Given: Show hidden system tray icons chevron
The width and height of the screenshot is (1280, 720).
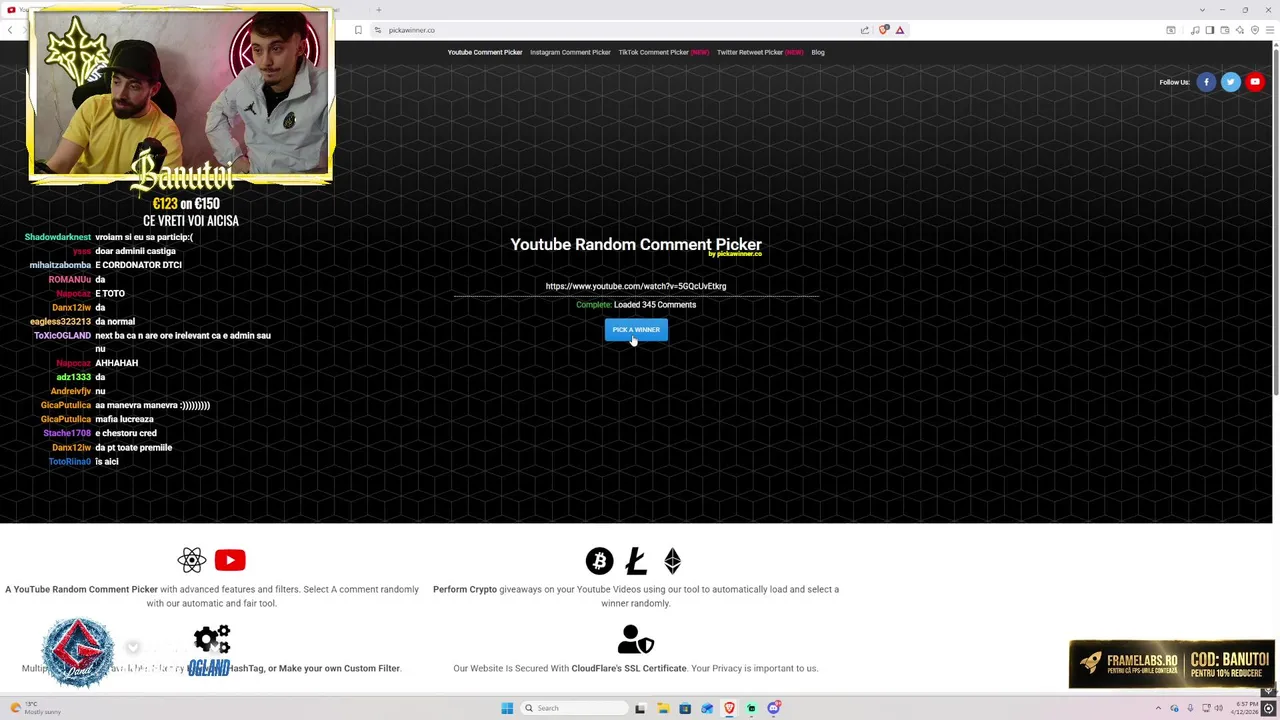Looking at the screenshot, I should click(1159, 708).
